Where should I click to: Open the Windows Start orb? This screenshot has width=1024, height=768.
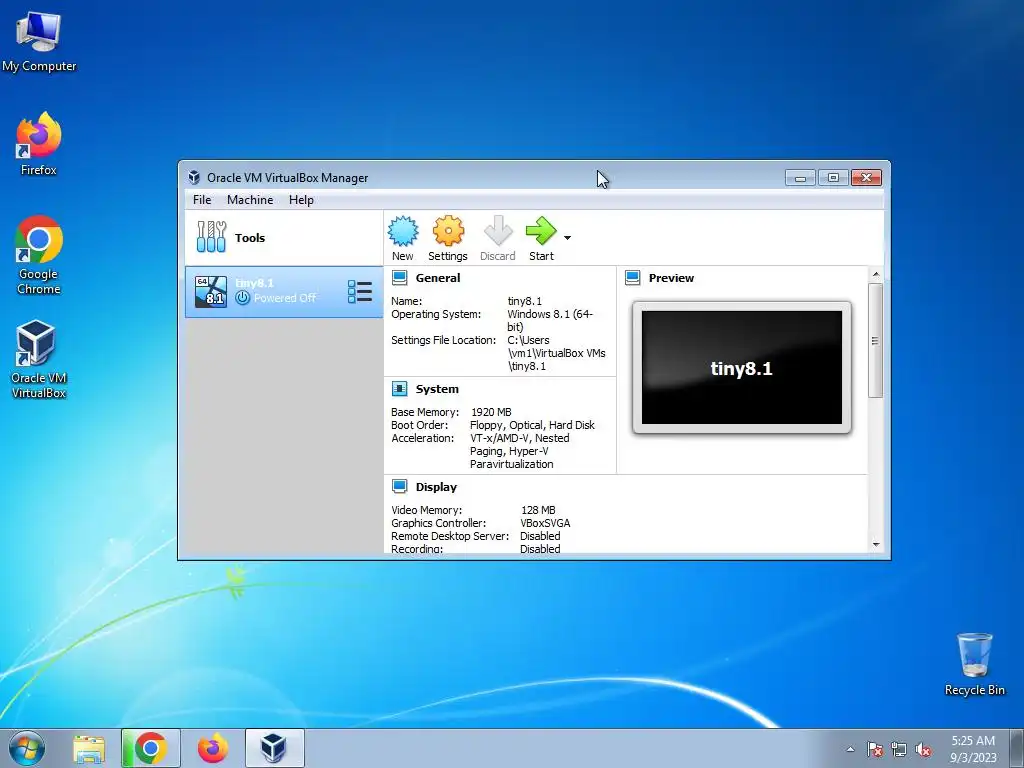(x=27, y=748)
